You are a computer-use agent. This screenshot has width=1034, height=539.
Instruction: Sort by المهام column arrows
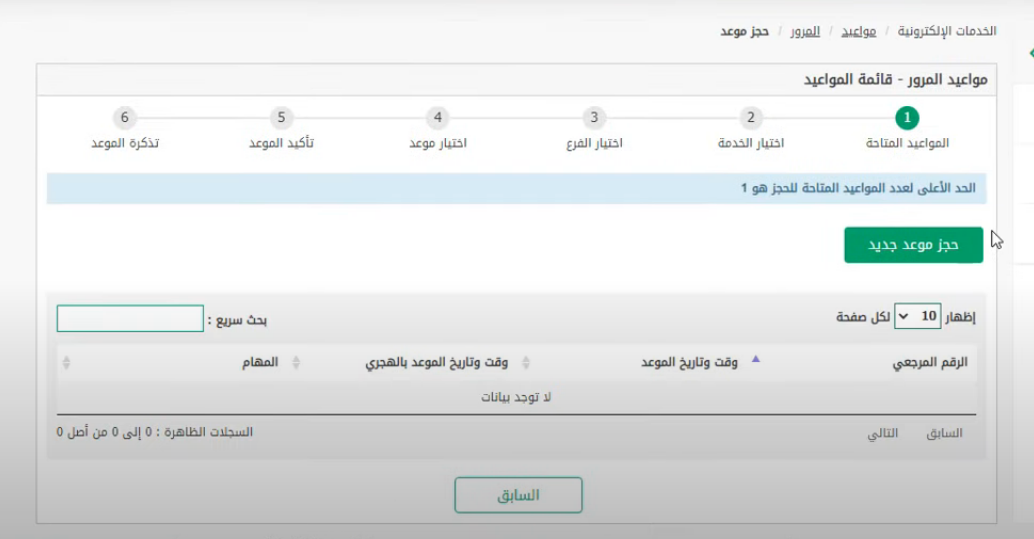pyautogui.click(x=66, y=362)
